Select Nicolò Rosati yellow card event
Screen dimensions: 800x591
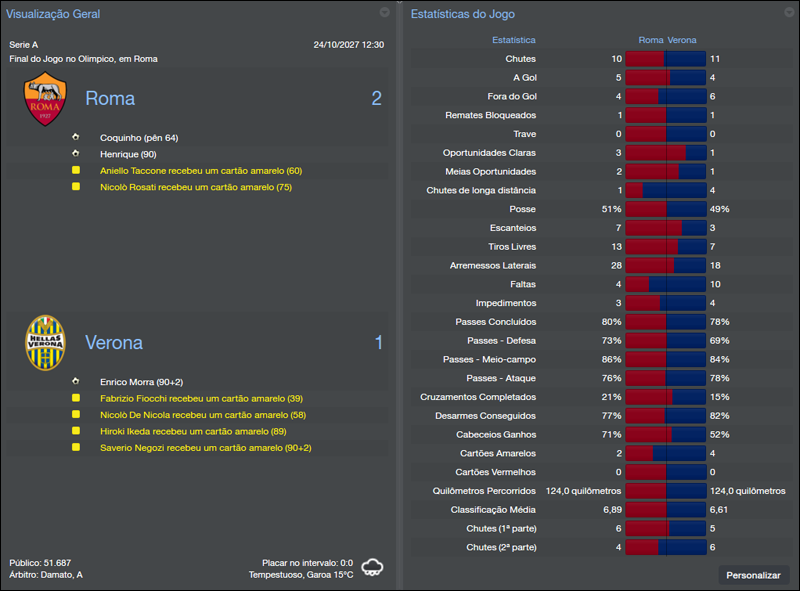coord(196,187)
